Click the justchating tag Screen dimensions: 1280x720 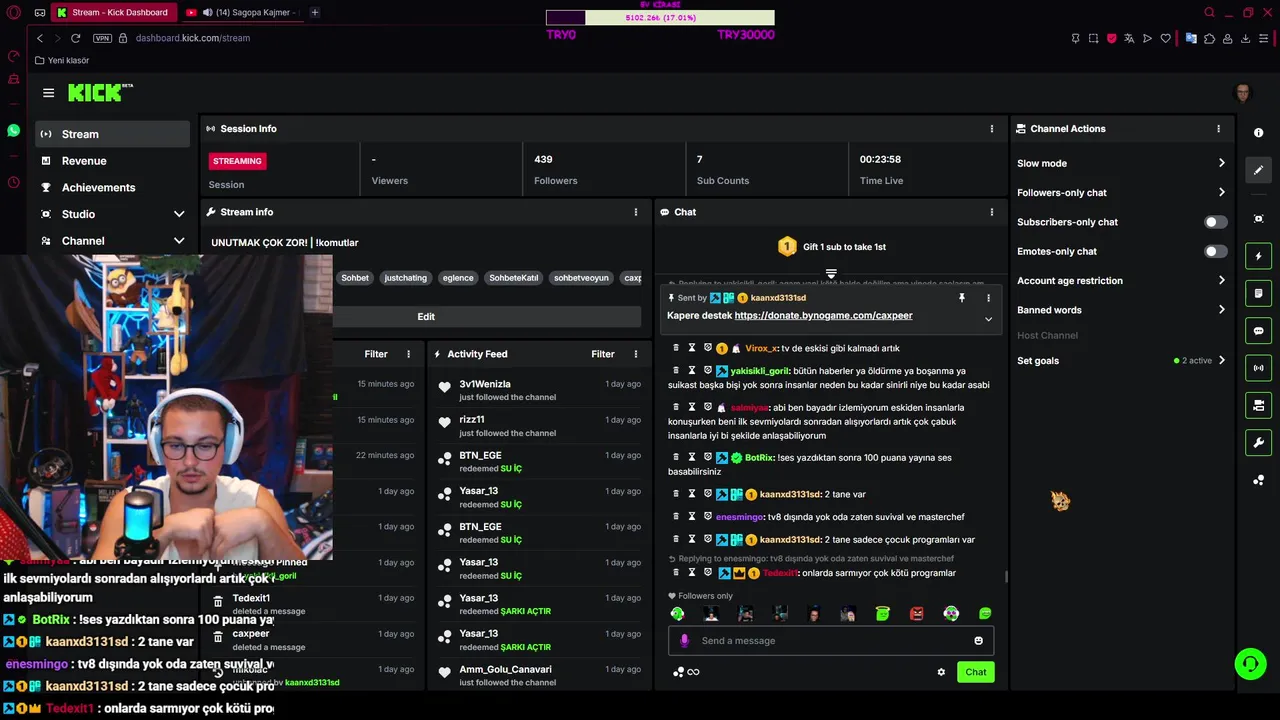coord(405,278)
